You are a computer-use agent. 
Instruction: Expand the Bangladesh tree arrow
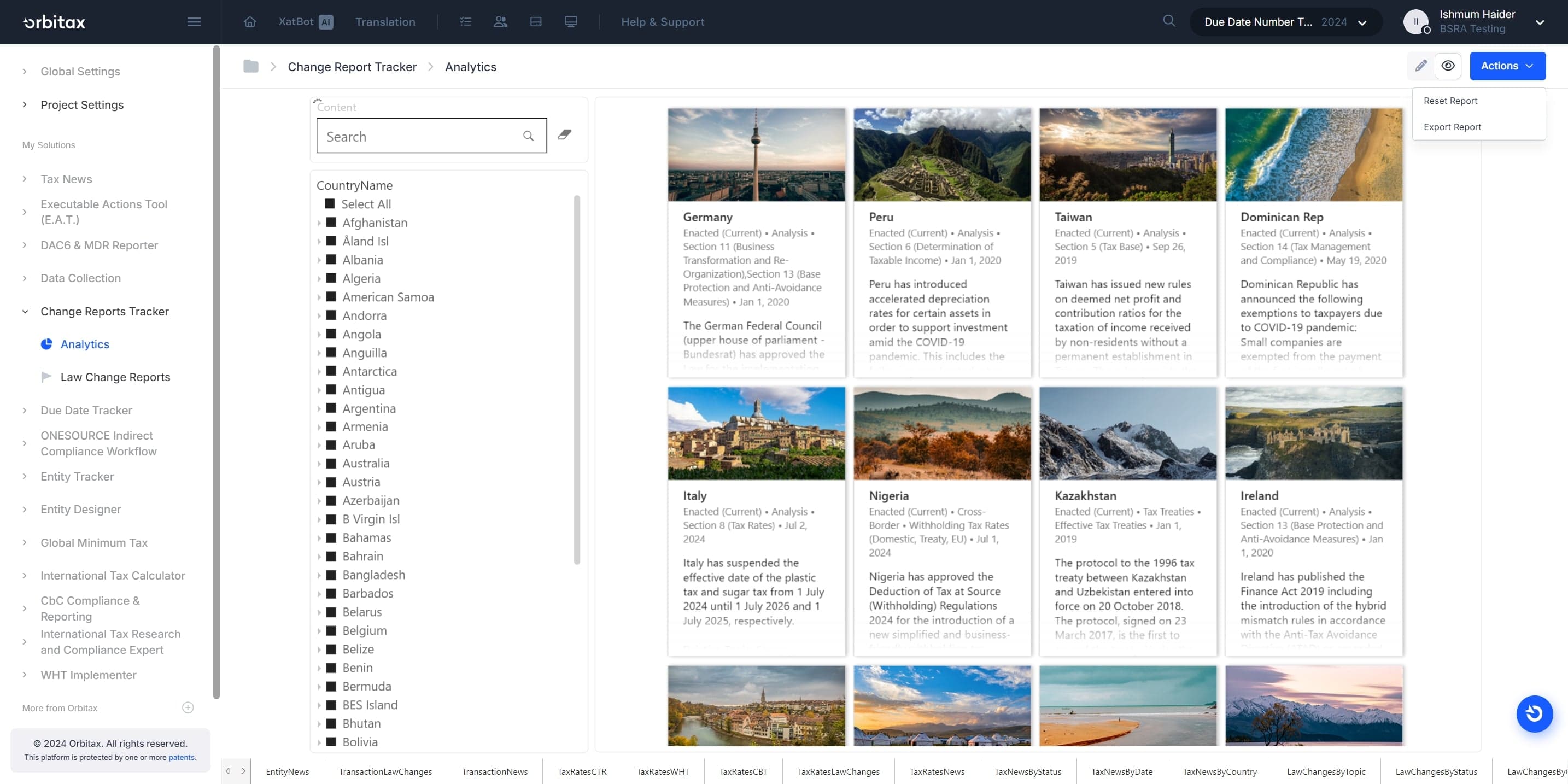(319, 575)
